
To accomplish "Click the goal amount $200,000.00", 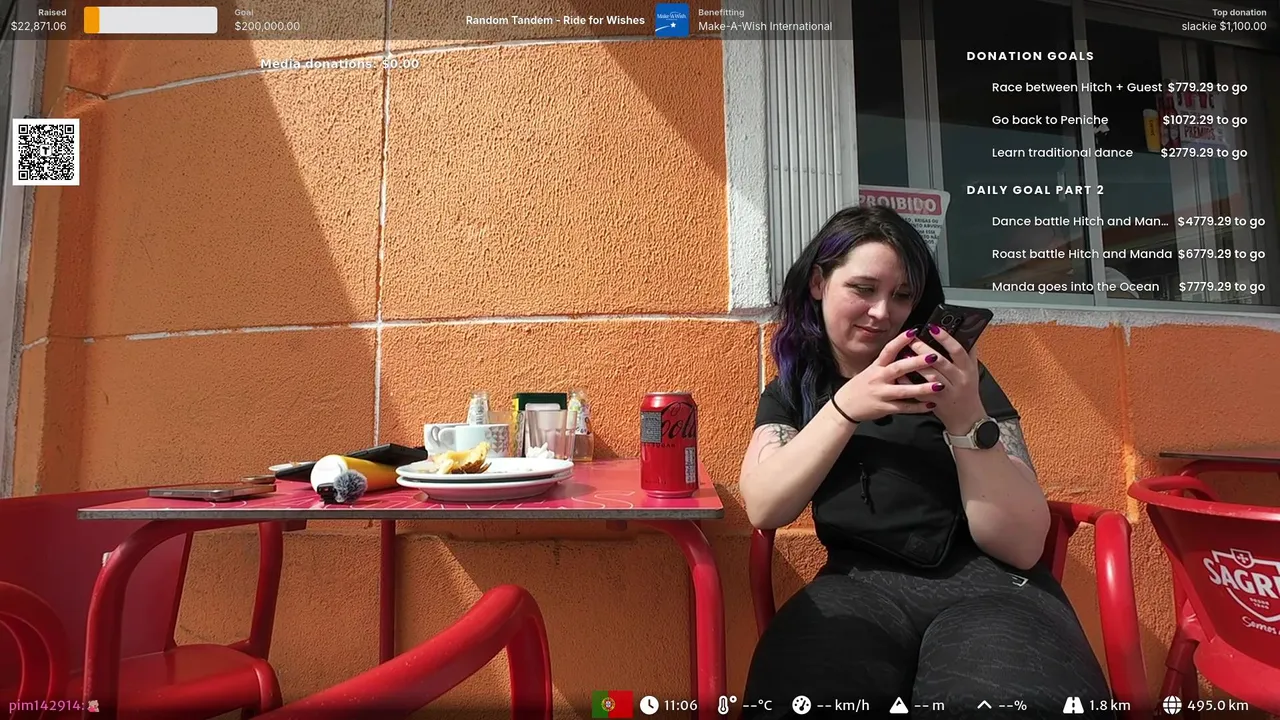I will point(267,26).
